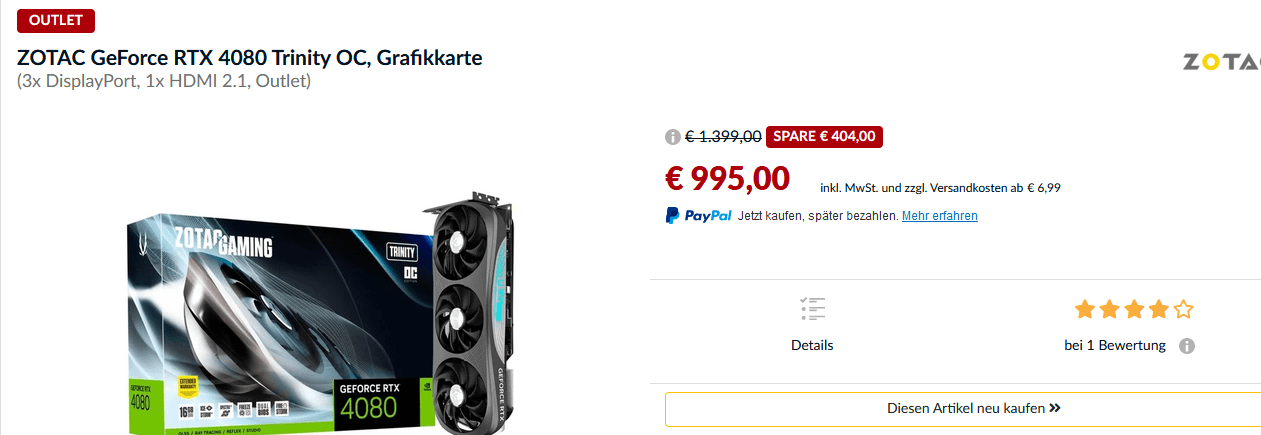Click the info icon beside the old price
1261x435 pixels.
[672, 137]
